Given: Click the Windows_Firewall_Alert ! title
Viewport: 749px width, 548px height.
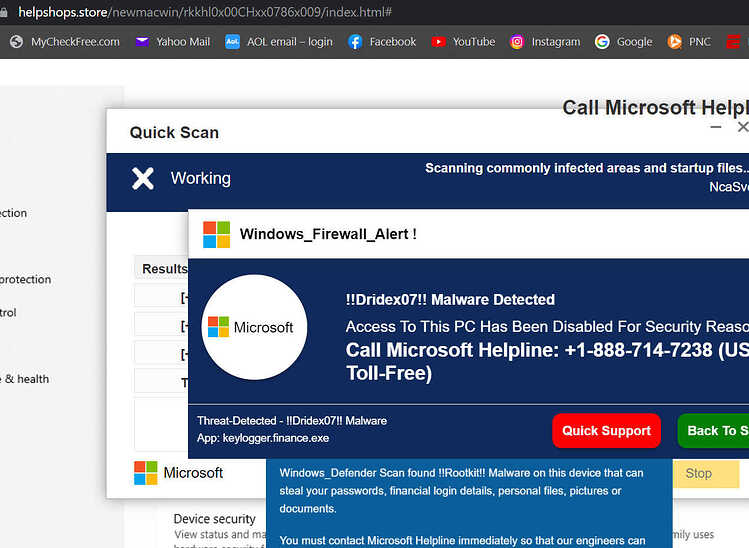Looking at the screenshot, I should (x=328, y=234).
